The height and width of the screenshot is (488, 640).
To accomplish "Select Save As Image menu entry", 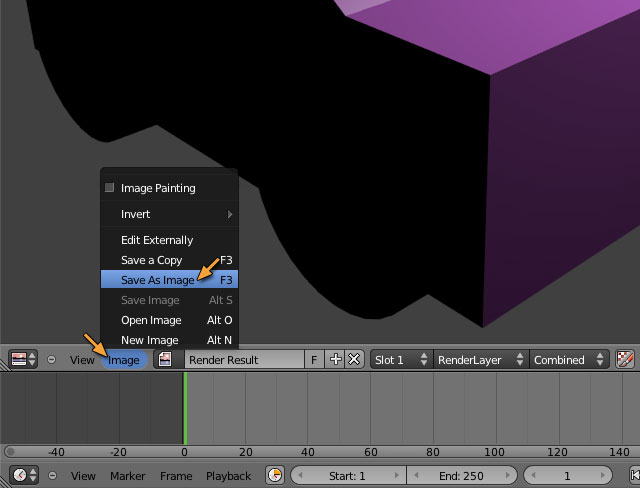I will [x=160, y=280].
